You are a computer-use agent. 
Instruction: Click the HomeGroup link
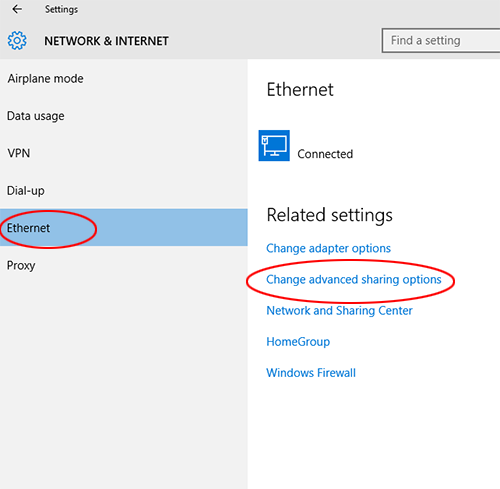click(x=298, y=342)
